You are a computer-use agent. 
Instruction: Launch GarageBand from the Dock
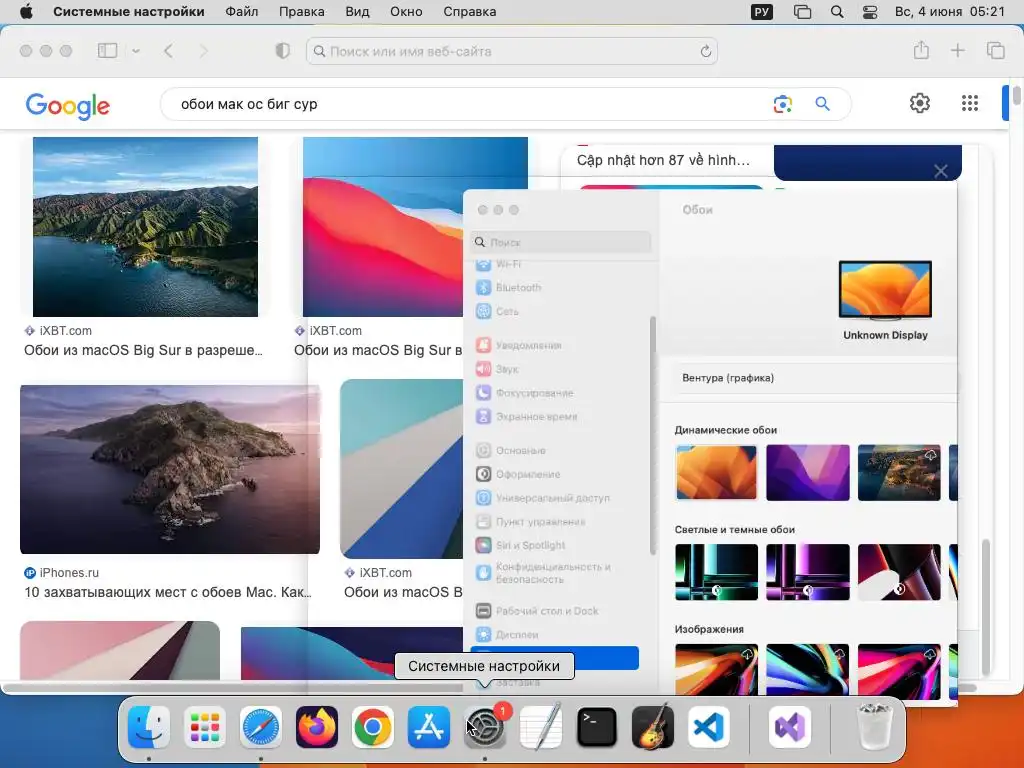(652, 727)
